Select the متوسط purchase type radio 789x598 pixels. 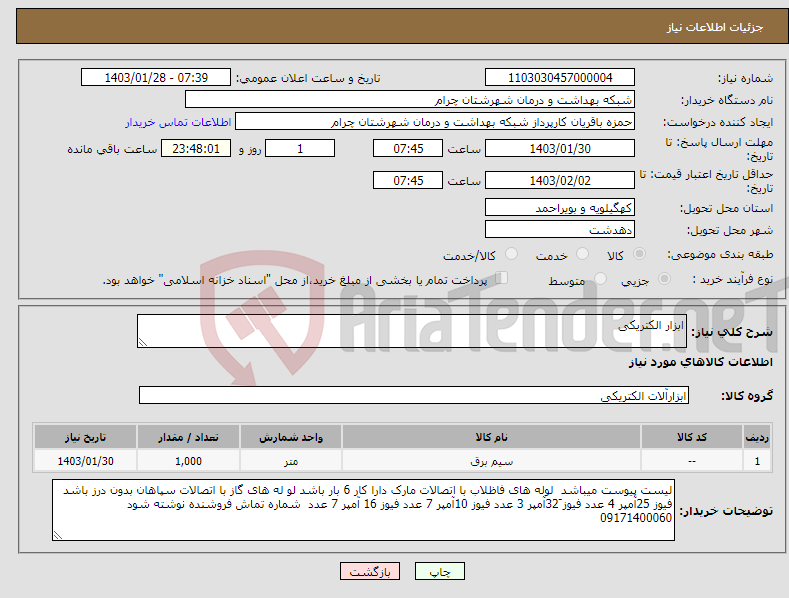click(600, 278)
